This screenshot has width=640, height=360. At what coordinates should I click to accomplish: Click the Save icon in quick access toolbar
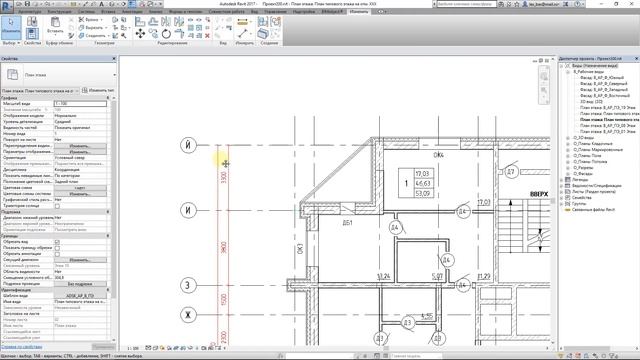27,4
